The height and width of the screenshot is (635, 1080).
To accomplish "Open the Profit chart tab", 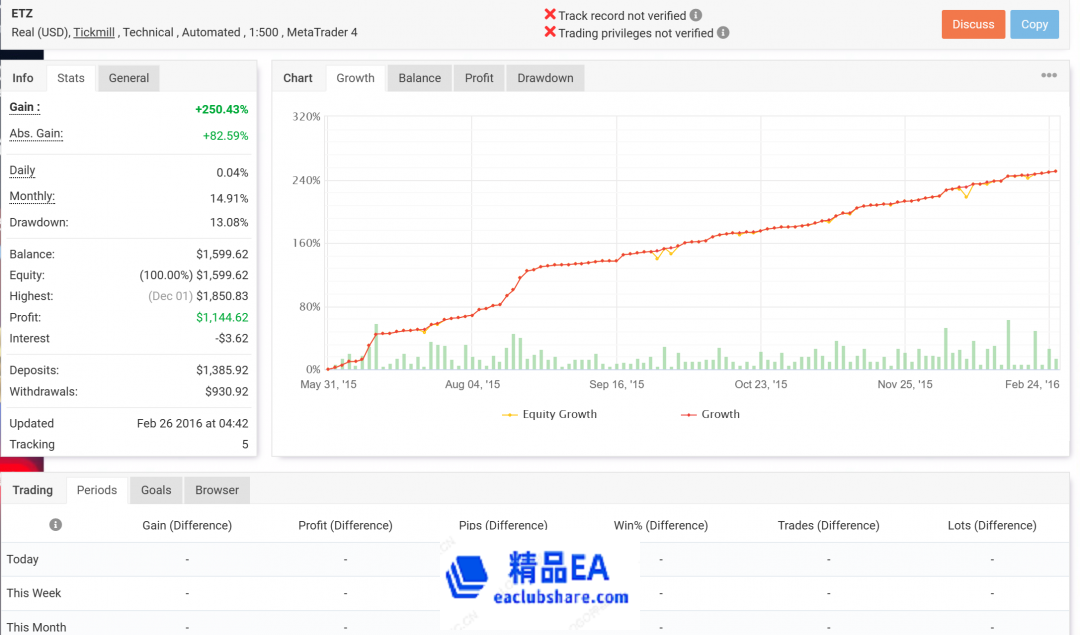I will pyautogui.click(x=479, y=78).
